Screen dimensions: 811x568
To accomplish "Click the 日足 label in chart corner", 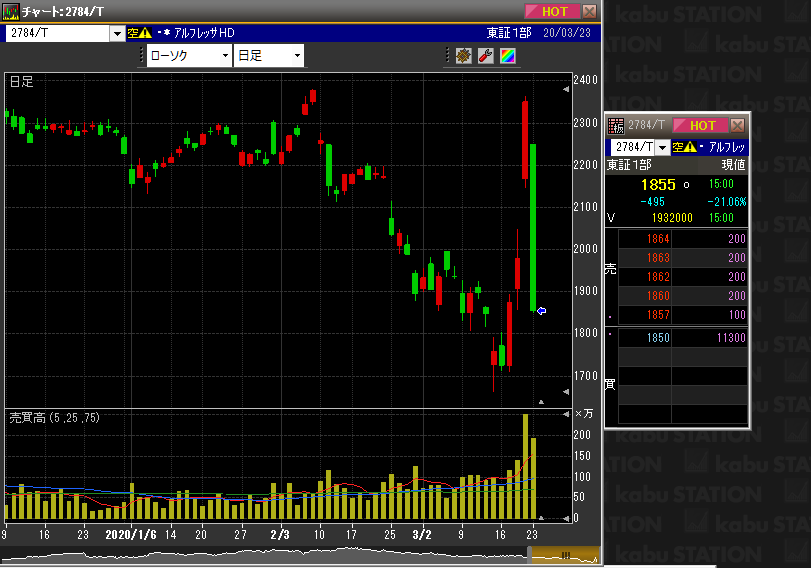I will tap(21, 82).
